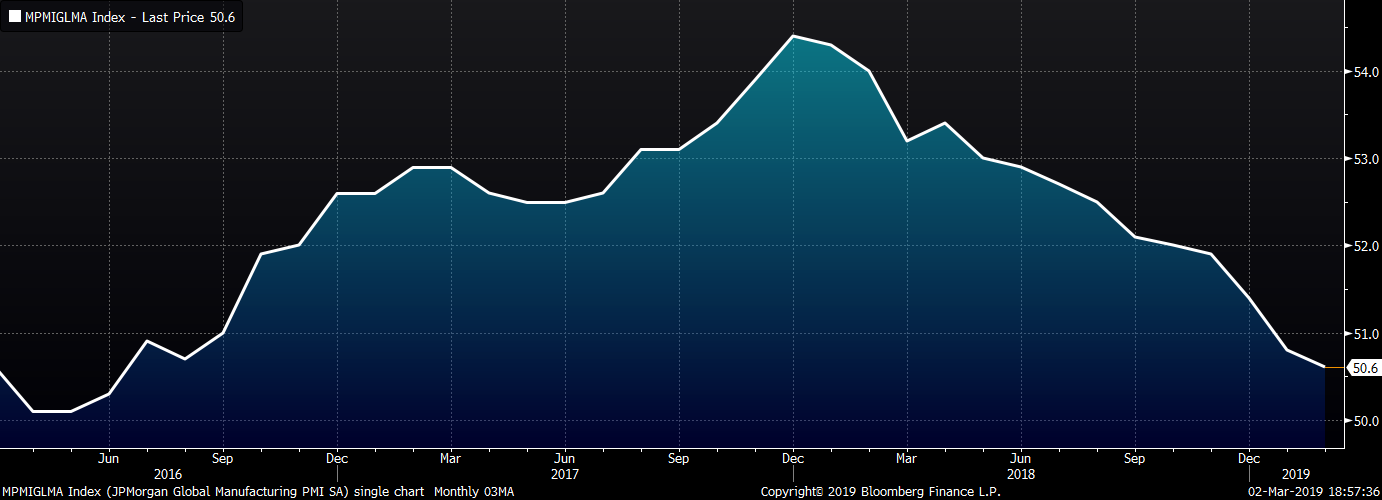The width and height of the screenshot is (1382, 500).
Task: Select the 2018 year label on the time axis
Action: 1021,473
